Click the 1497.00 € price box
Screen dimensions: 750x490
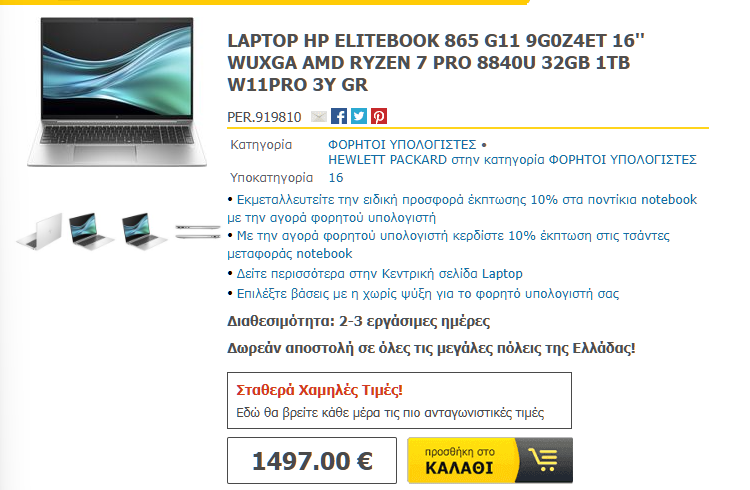(312, 460)
